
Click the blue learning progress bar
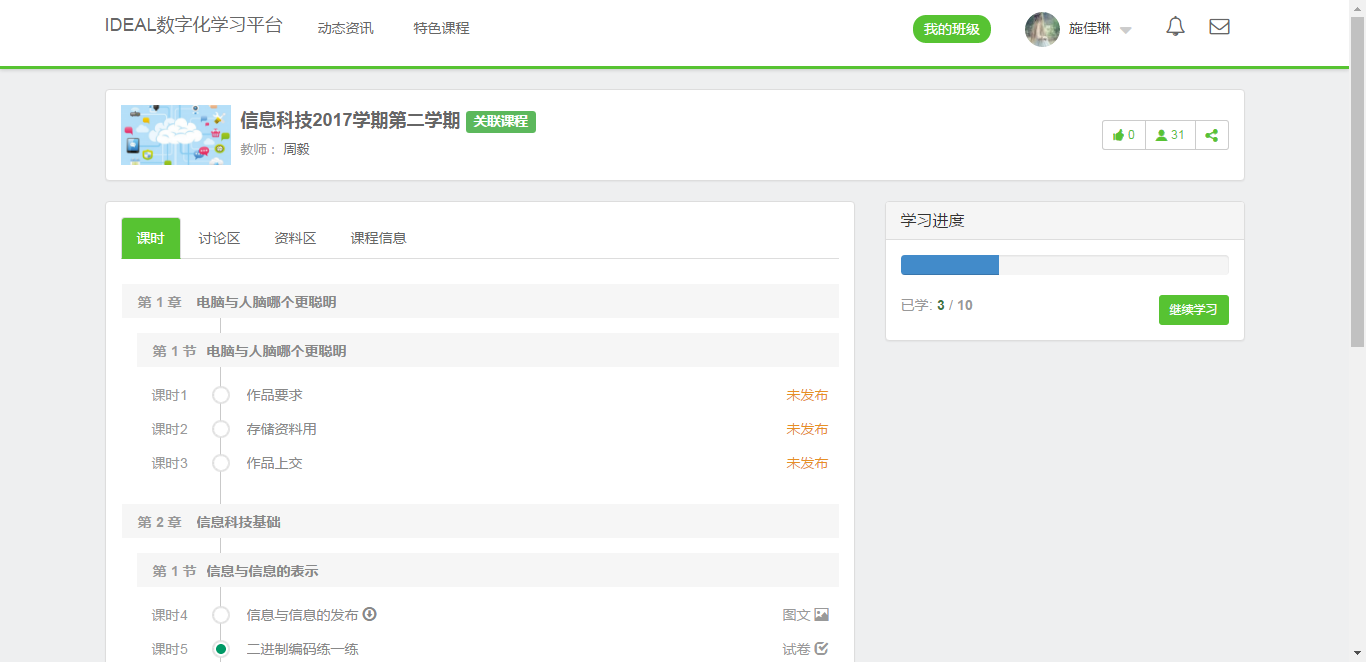tap(950, 265)
